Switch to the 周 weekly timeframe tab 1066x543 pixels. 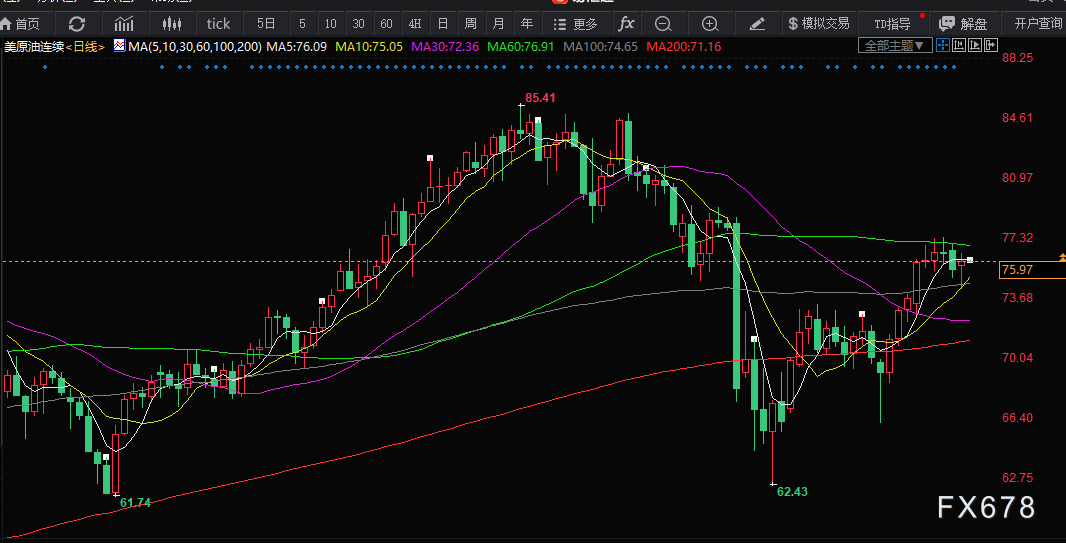[x=470, y=24]
